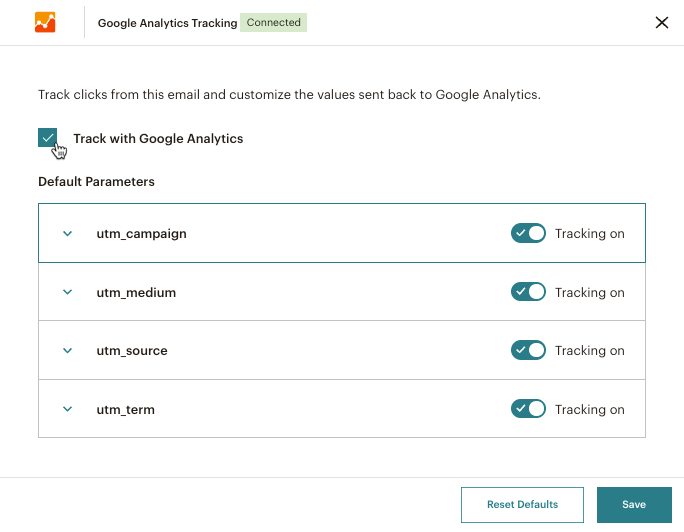684x532 pixels.
Task: Expand the utm_source parameter chevron
Action: (68, 351)
